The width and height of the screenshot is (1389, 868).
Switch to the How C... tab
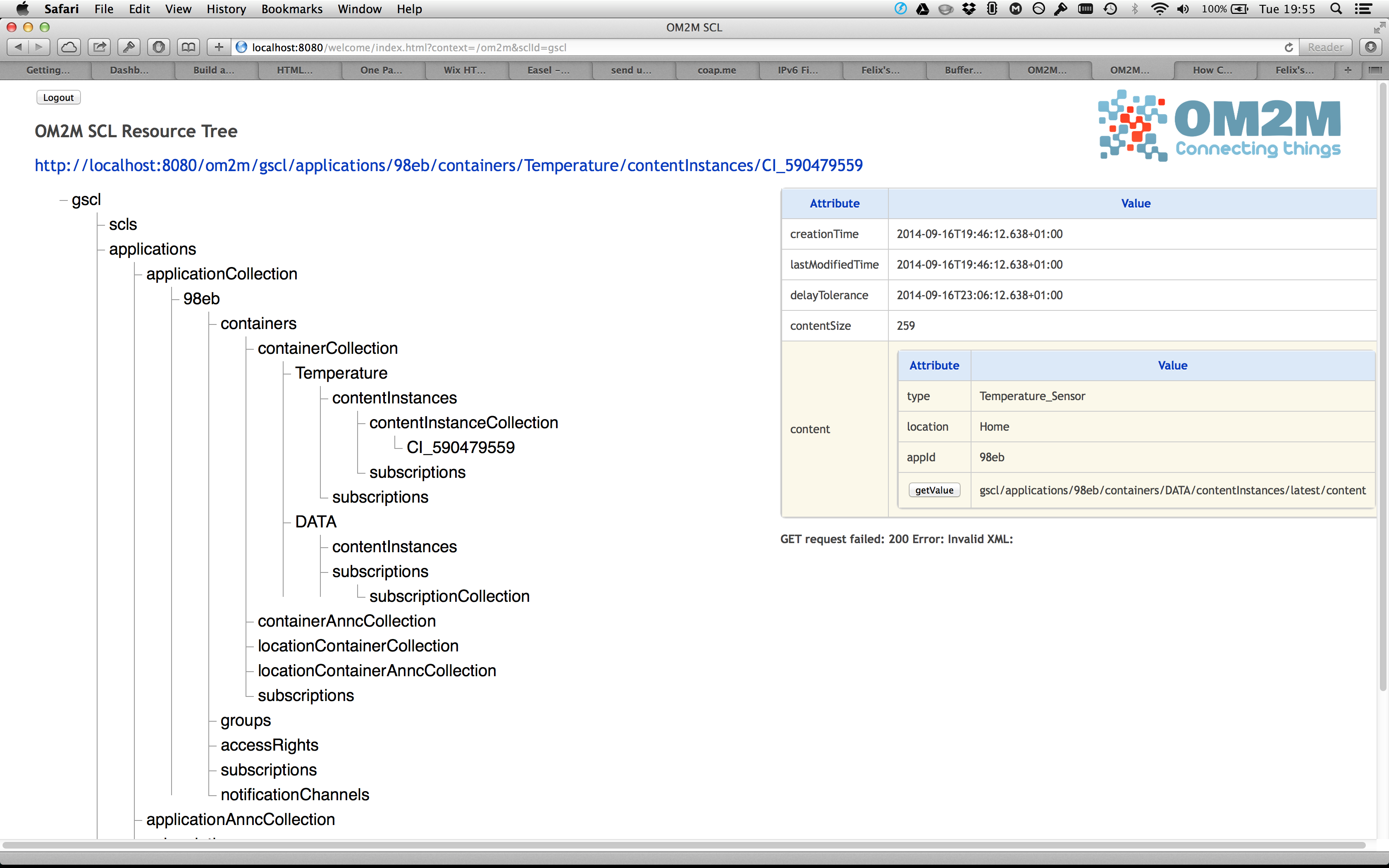pyautogui.click(x=1212, y=70)
